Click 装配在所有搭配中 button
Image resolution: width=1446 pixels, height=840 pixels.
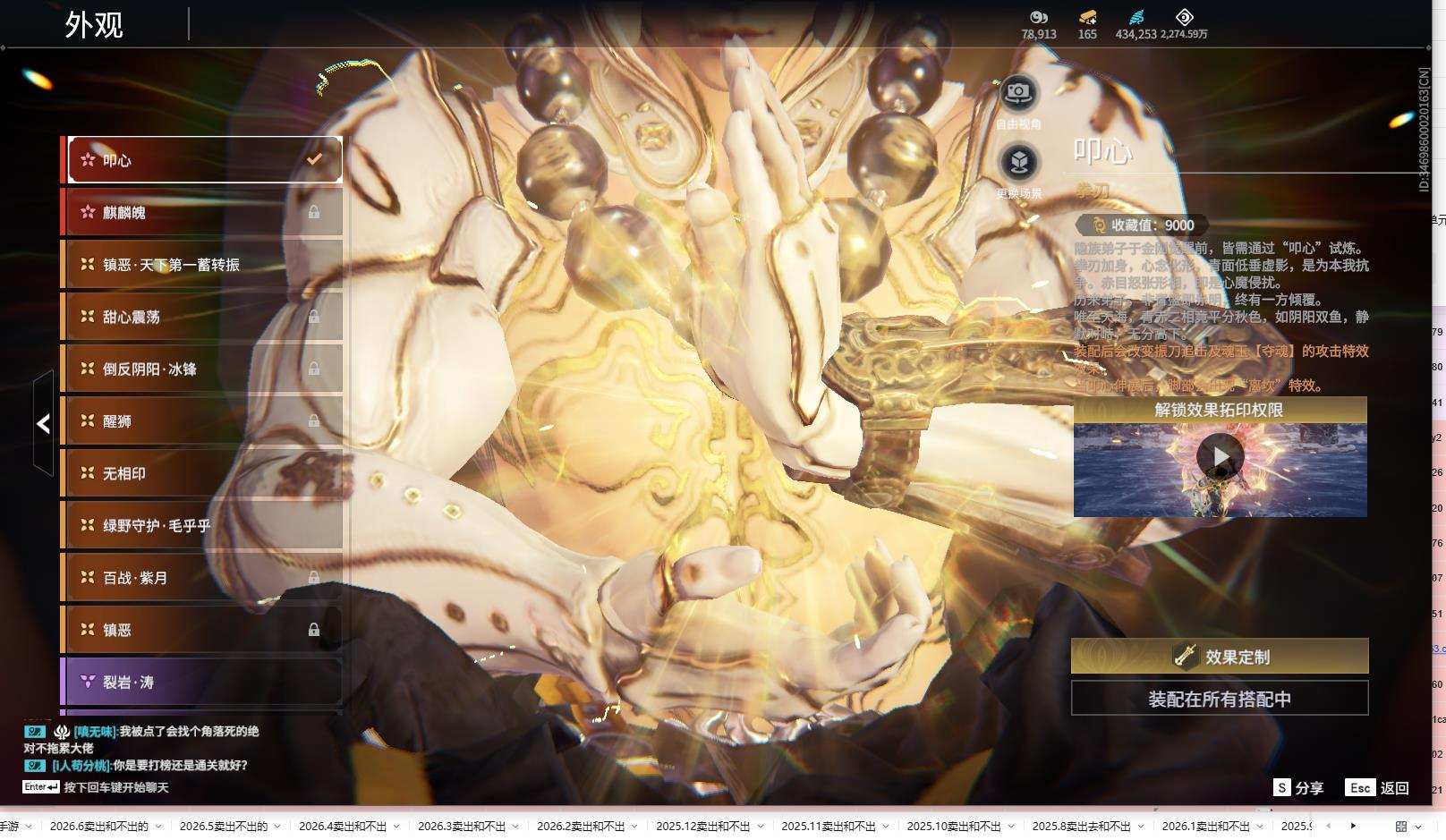1220,698
